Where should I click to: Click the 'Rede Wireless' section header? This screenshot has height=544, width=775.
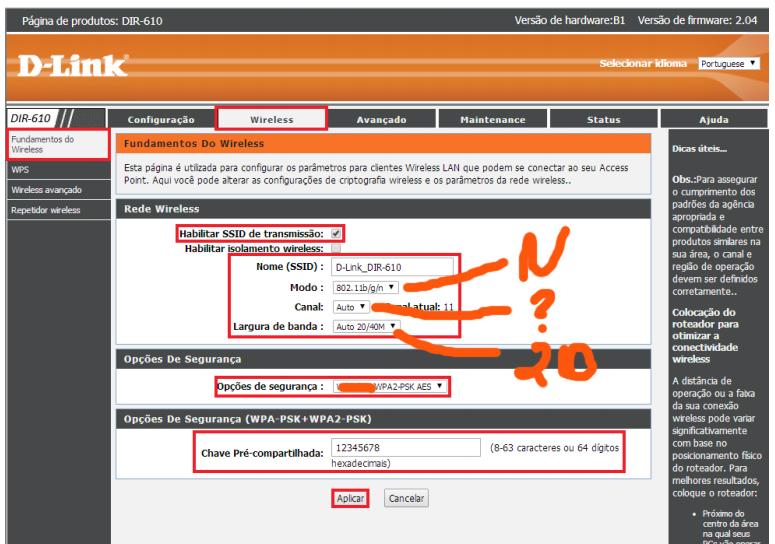coord(162,209)
